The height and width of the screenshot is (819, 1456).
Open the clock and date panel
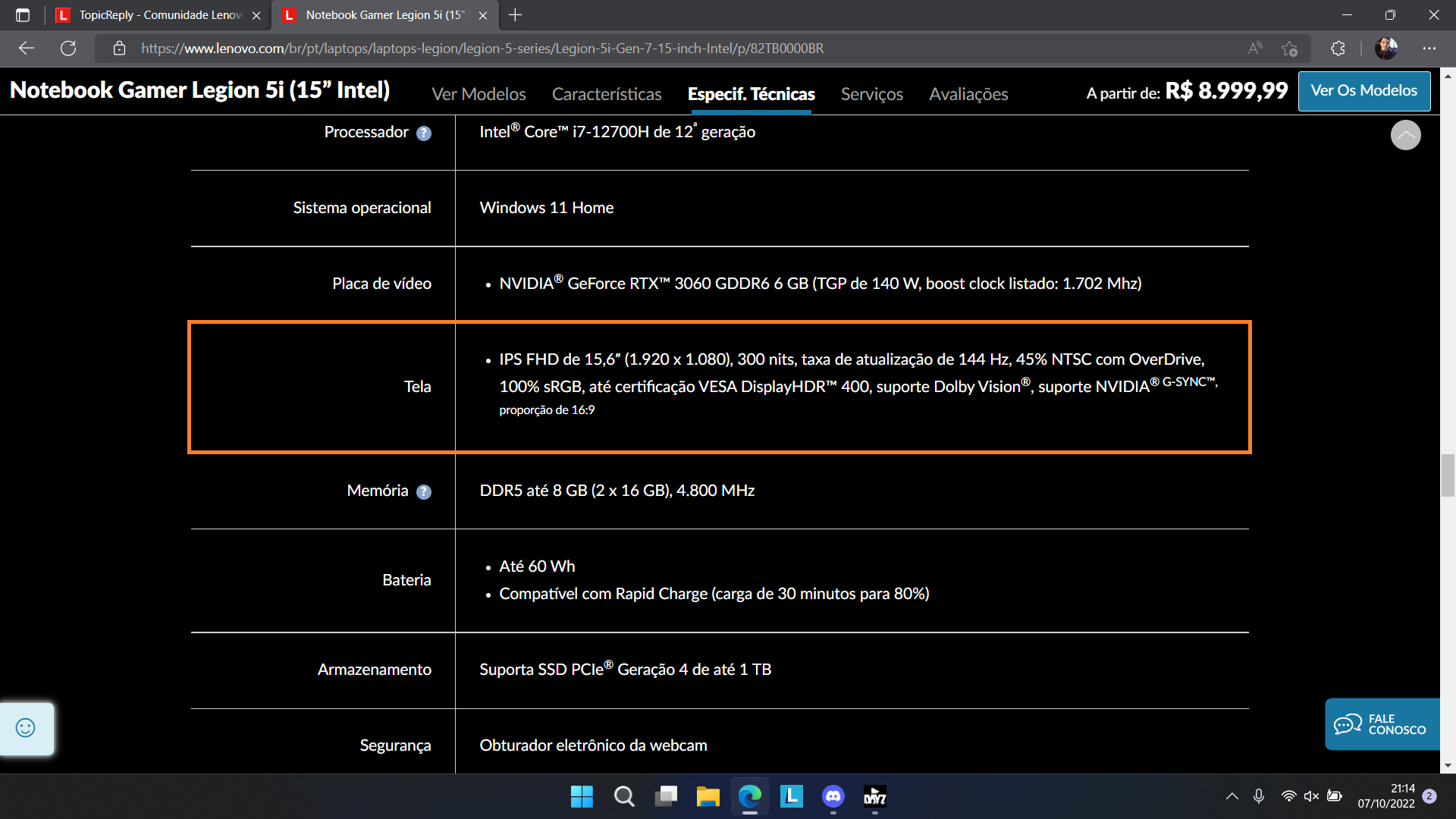coord(1386,796)
